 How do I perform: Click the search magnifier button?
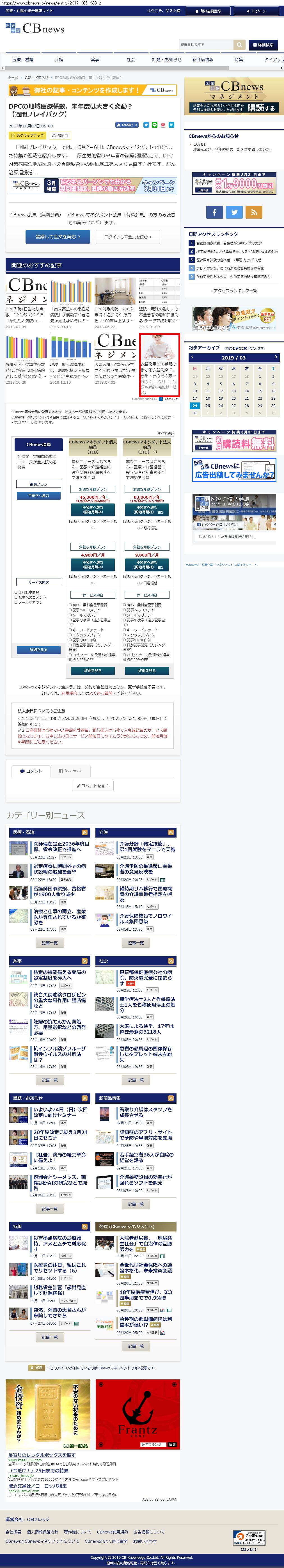pos(240,44)
